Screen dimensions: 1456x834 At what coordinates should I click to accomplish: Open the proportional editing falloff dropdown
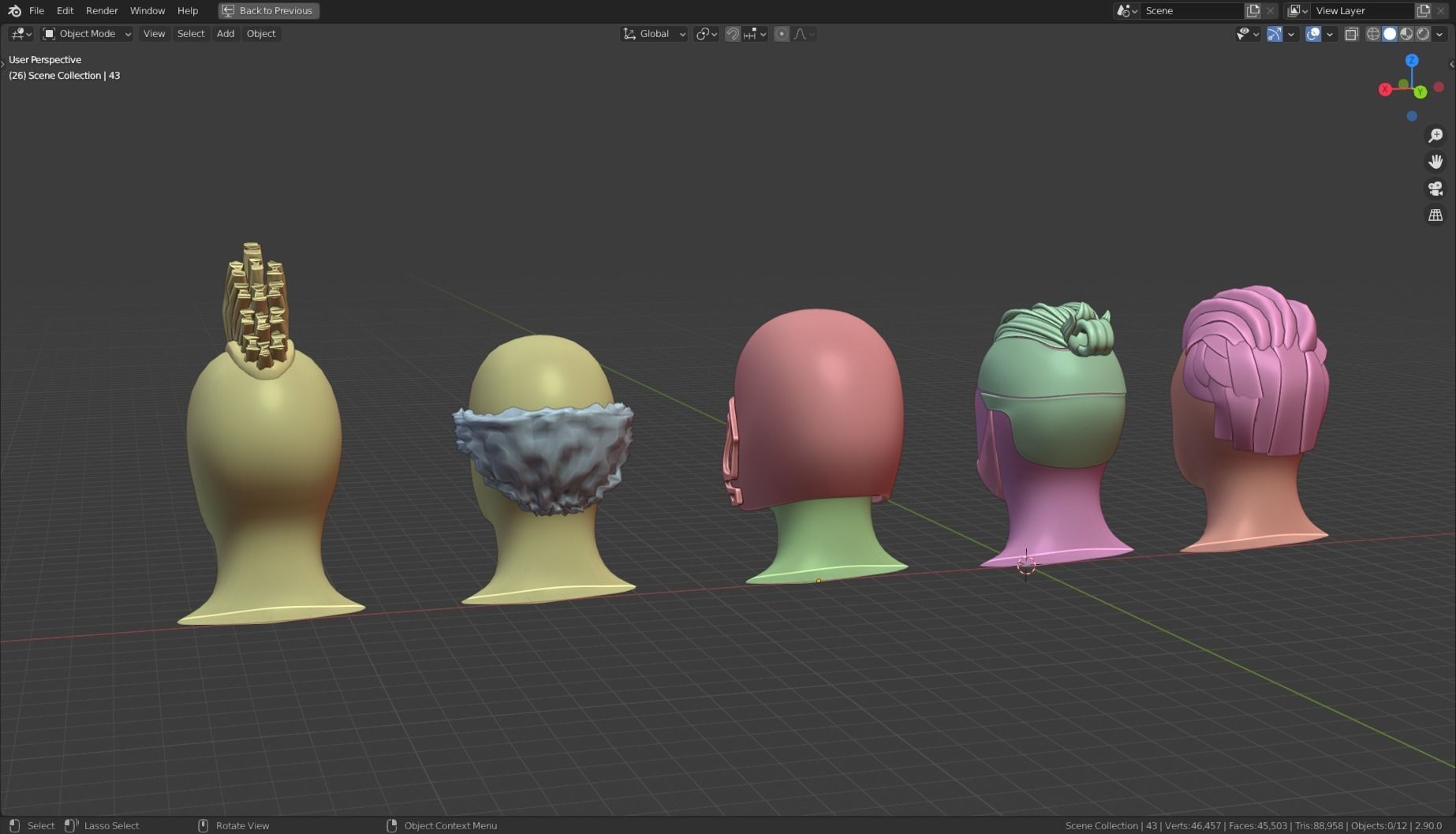(x=804, y=34)
